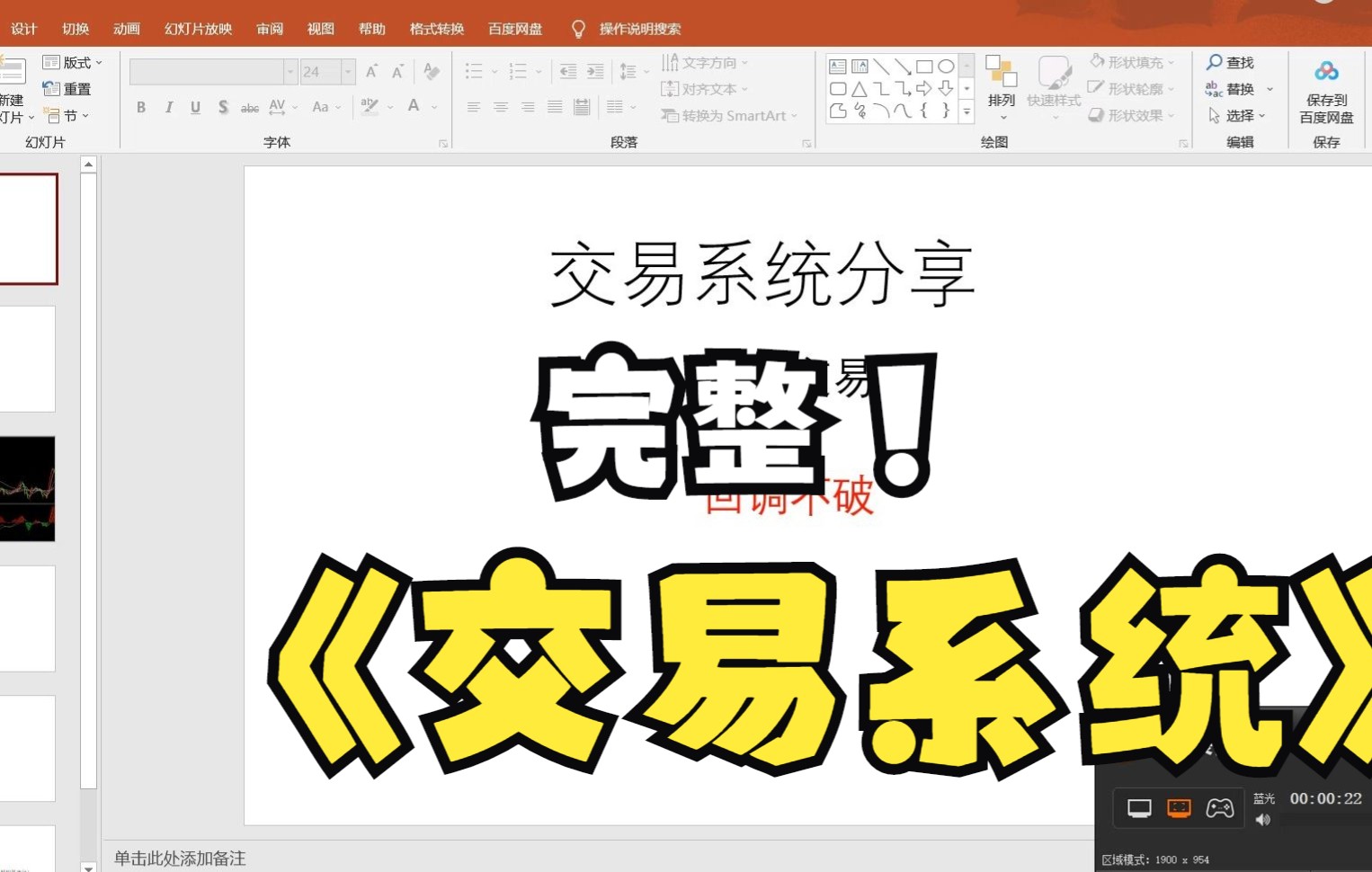Toggle Bold formatting button

tap(141, 107)
